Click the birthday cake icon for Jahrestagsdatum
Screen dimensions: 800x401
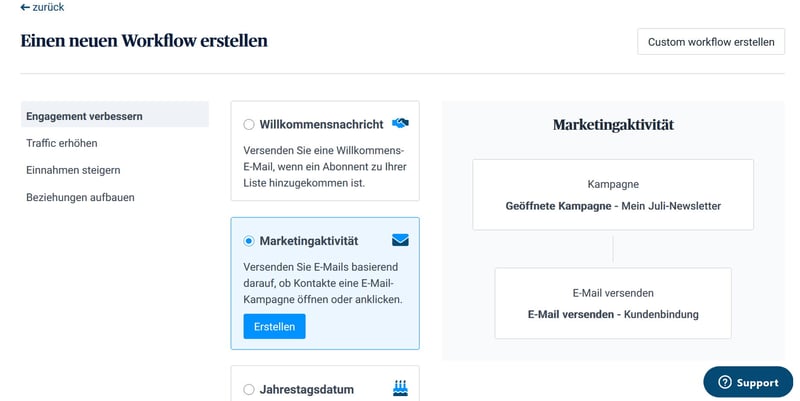[401, 388]
